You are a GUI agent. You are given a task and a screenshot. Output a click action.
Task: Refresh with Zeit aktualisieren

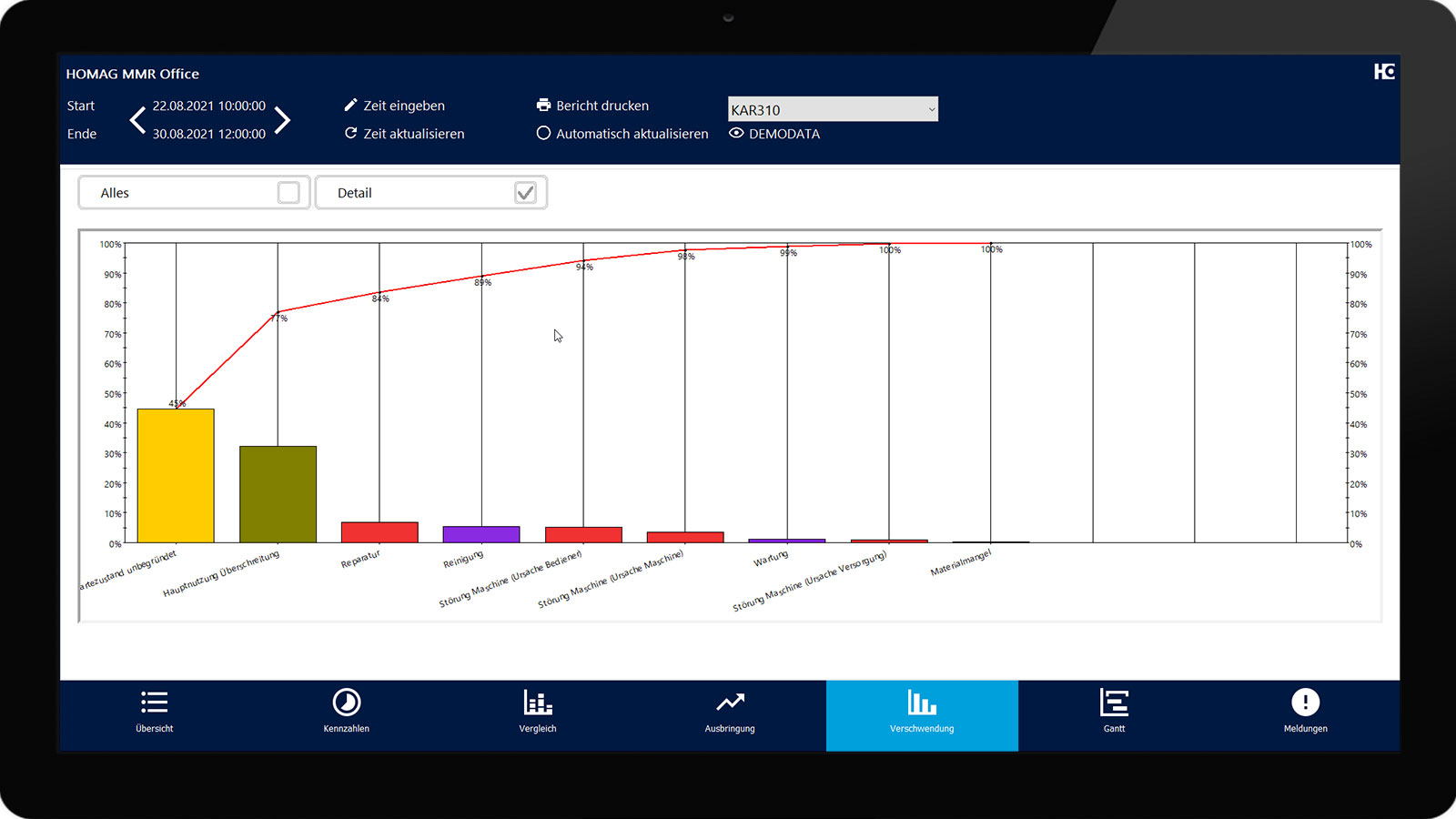click(351, 133)
